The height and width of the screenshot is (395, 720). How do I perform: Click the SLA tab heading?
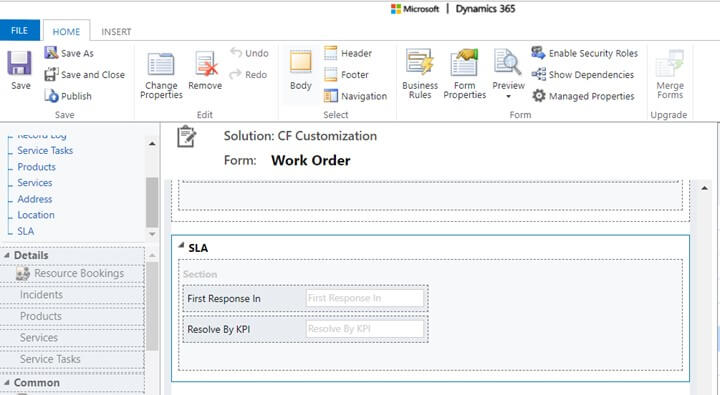(198, 248)
